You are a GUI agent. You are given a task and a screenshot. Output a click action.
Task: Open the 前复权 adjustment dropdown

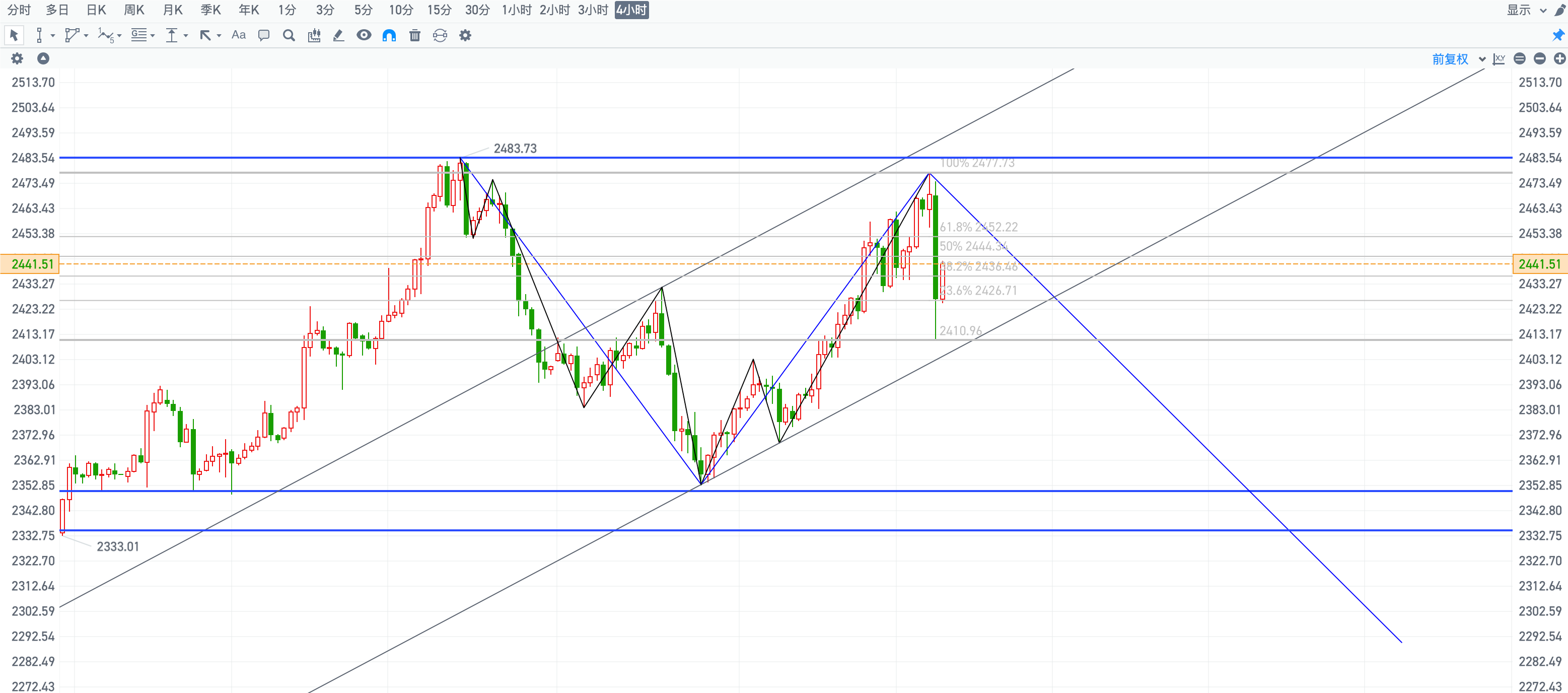pos(1458,59)
